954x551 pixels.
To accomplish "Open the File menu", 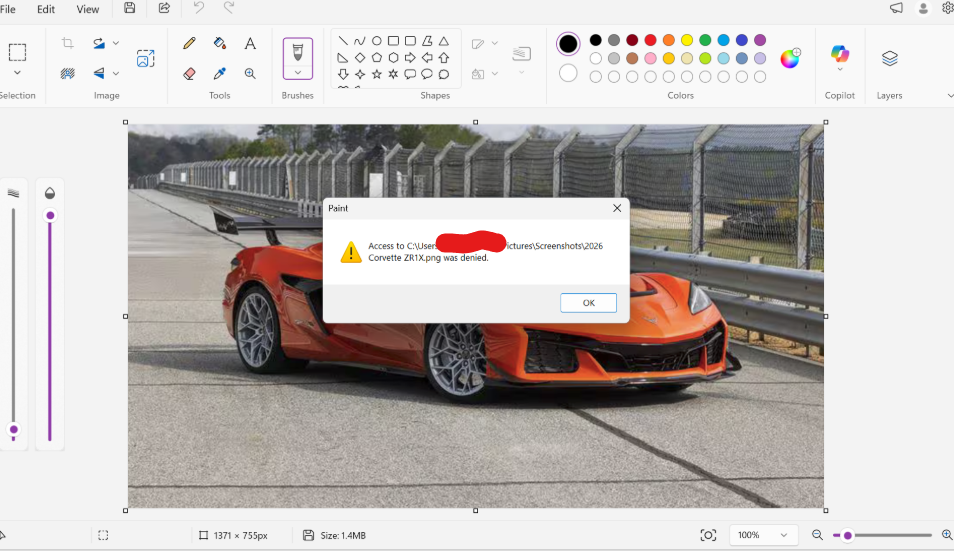I will (x=7, y=9).
